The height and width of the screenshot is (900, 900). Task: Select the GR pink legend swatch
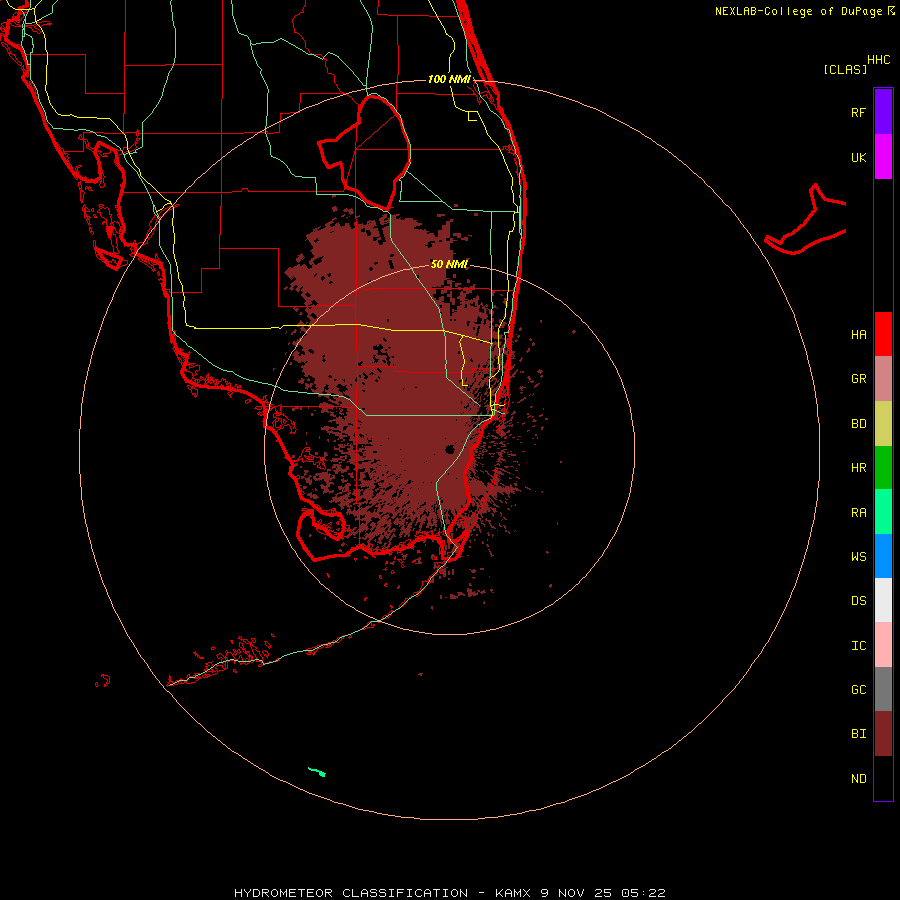click(x=883, y=379)
